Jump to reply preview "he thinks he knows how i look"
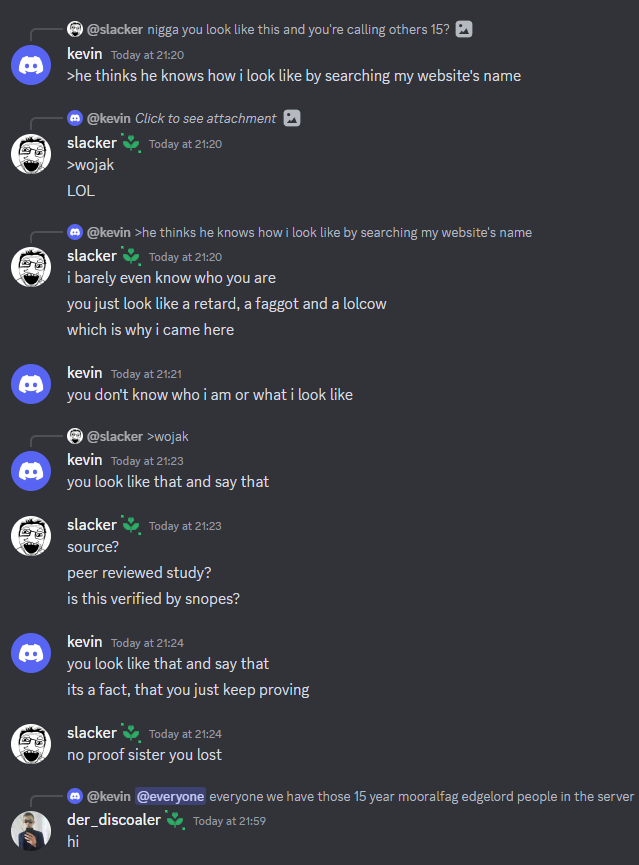This screenshot has height=865, width=639. pyautogui.click(x=333, y=232)
